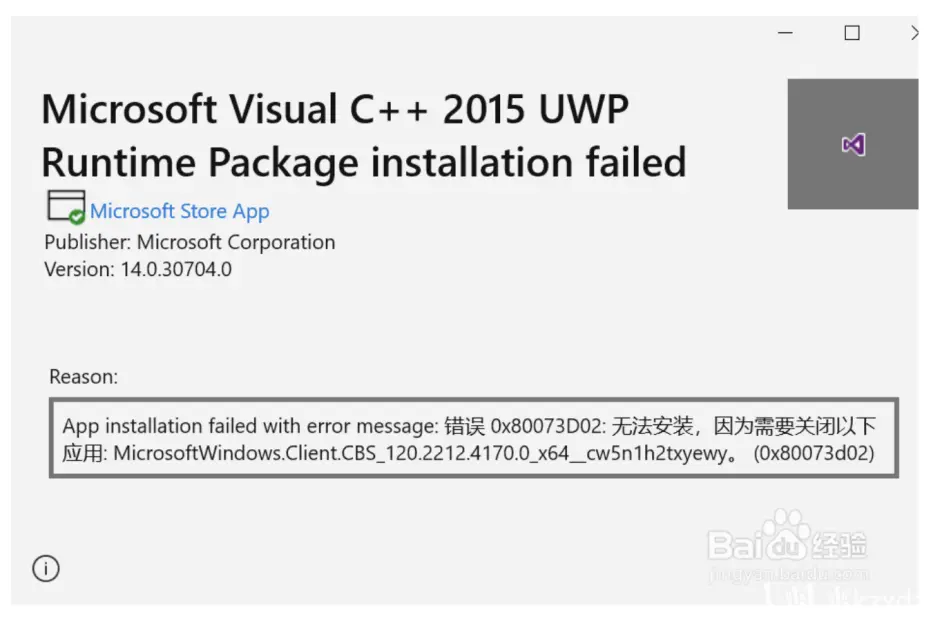Click the info circle icon
The height and width of the screenshot is (619, 942).
pos(46,568)
